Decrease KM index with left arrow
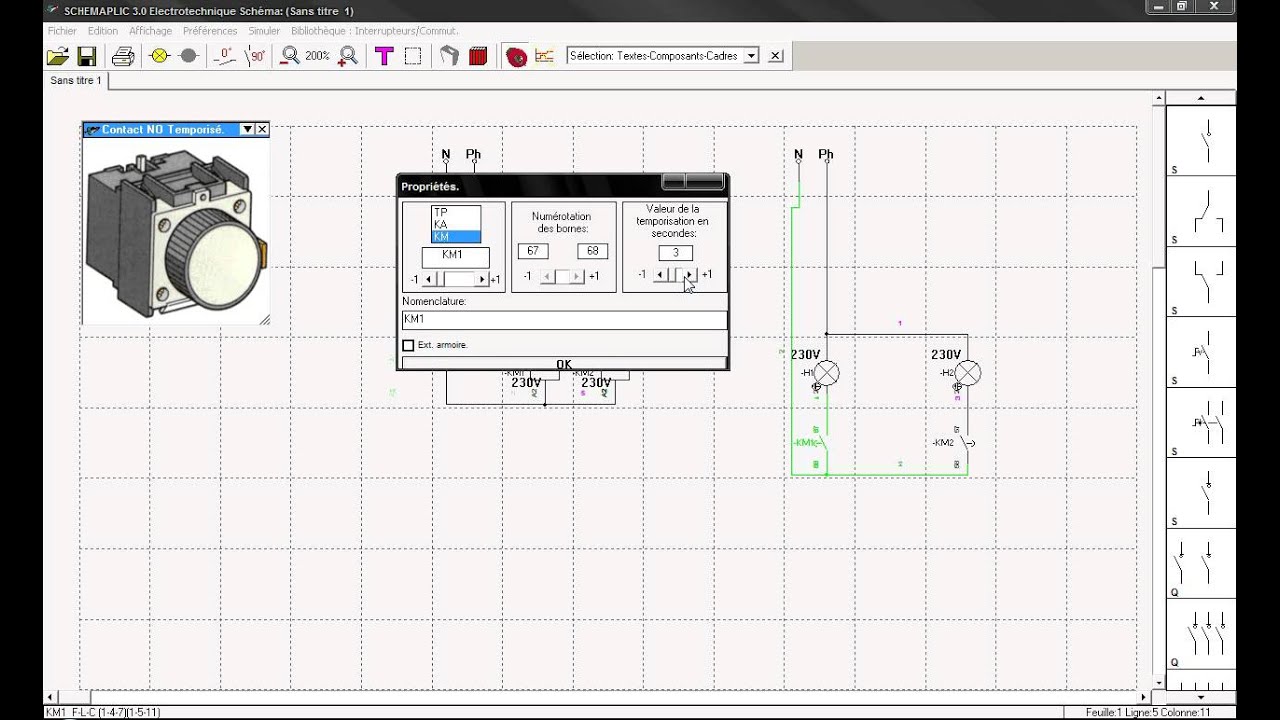 click(430, 279)
